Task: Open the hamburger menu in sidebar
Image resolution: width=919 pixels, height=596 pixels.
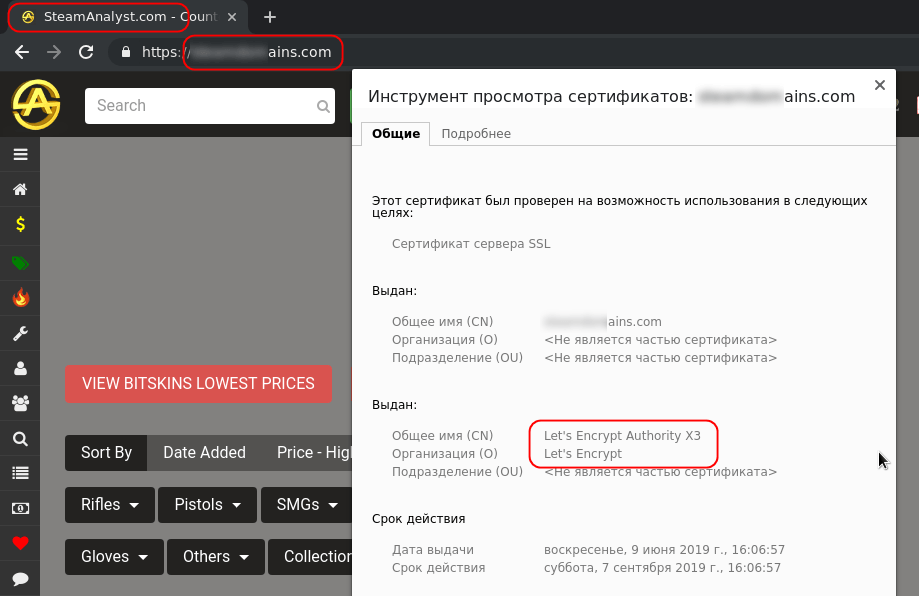Action: click(21, 155)
